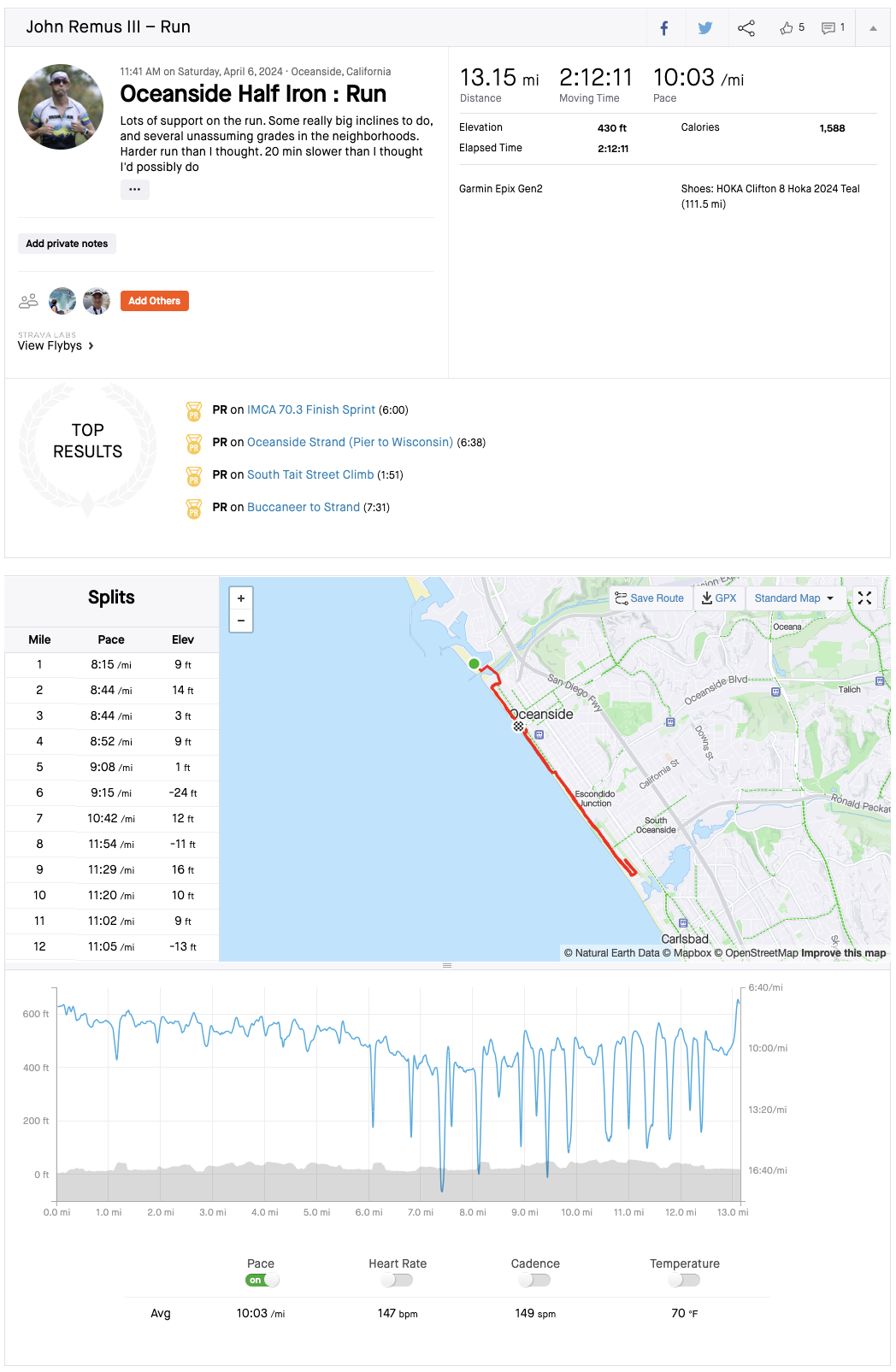Collapse the activity header arrow

(x=873, y=28)
